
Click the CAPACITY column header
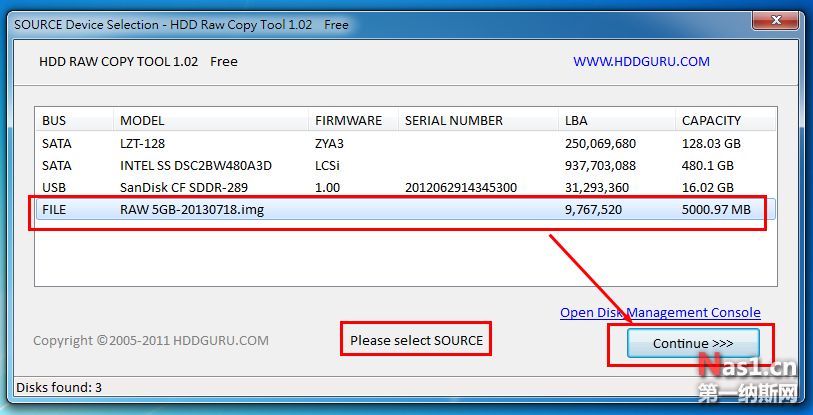[x=725, y=121]
